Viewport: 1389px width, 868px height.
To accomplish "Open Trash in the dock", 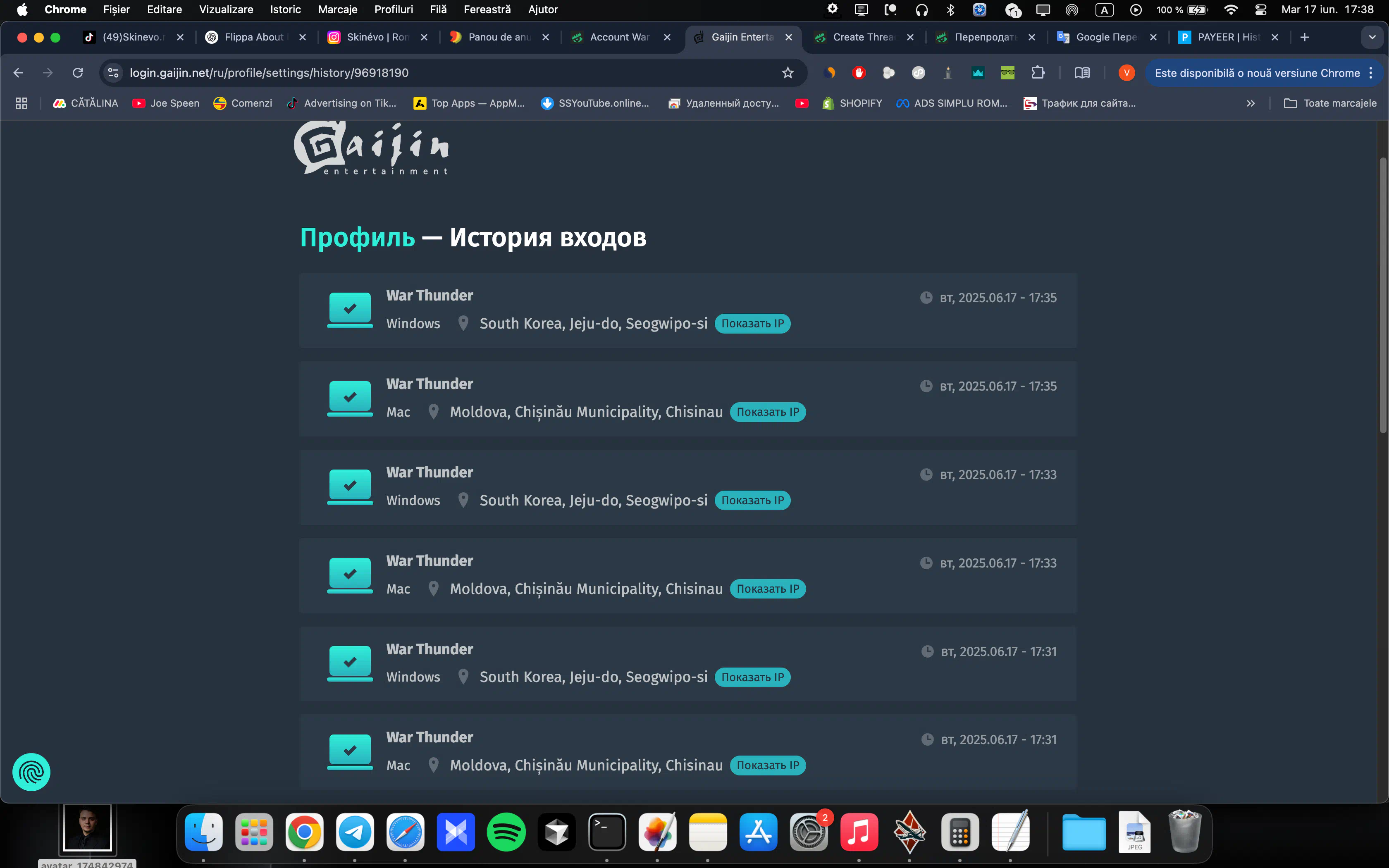I will coord(1185,832).
